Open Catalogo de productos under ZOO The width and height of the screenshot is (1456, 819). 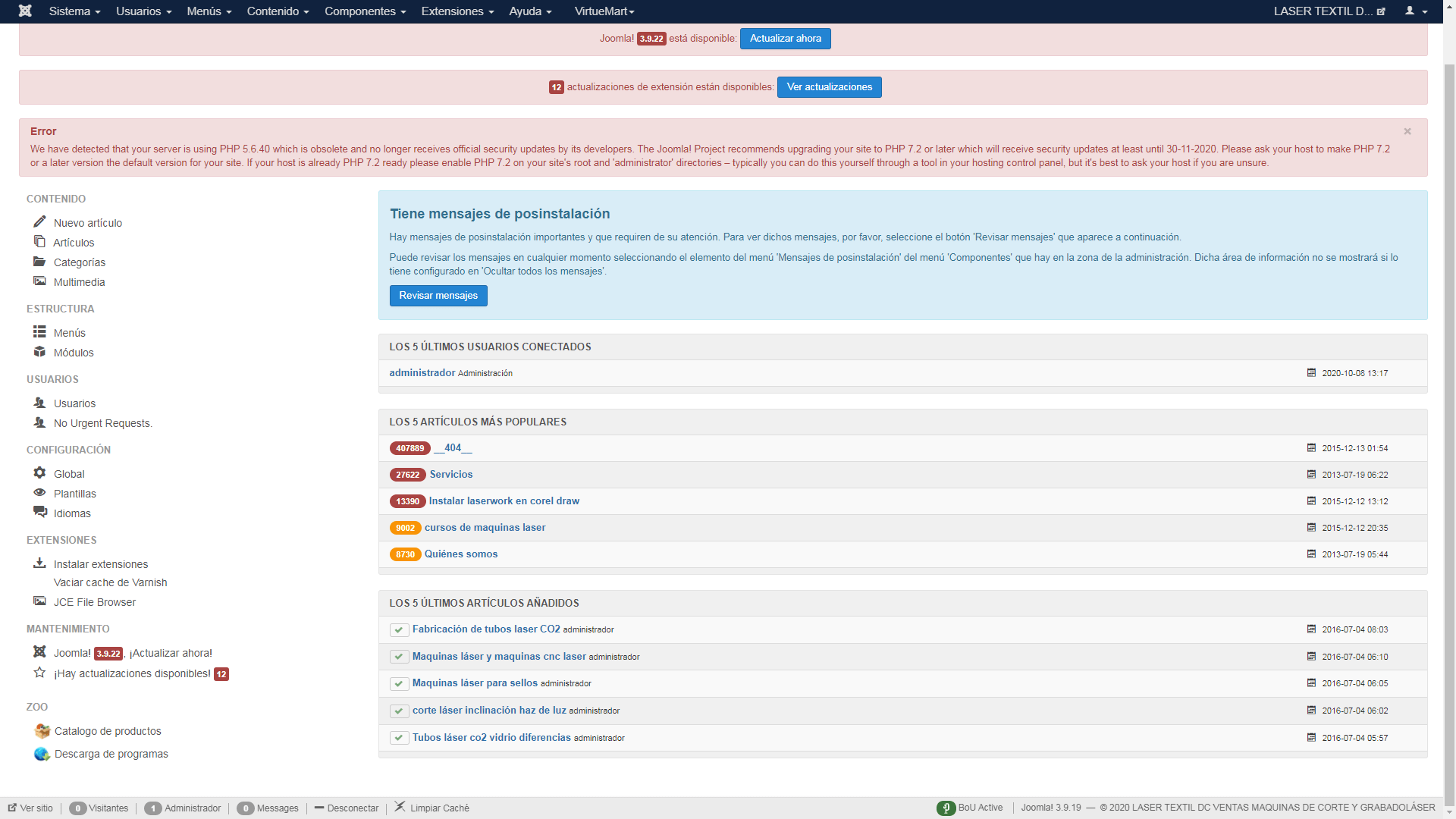click(108, 731)
